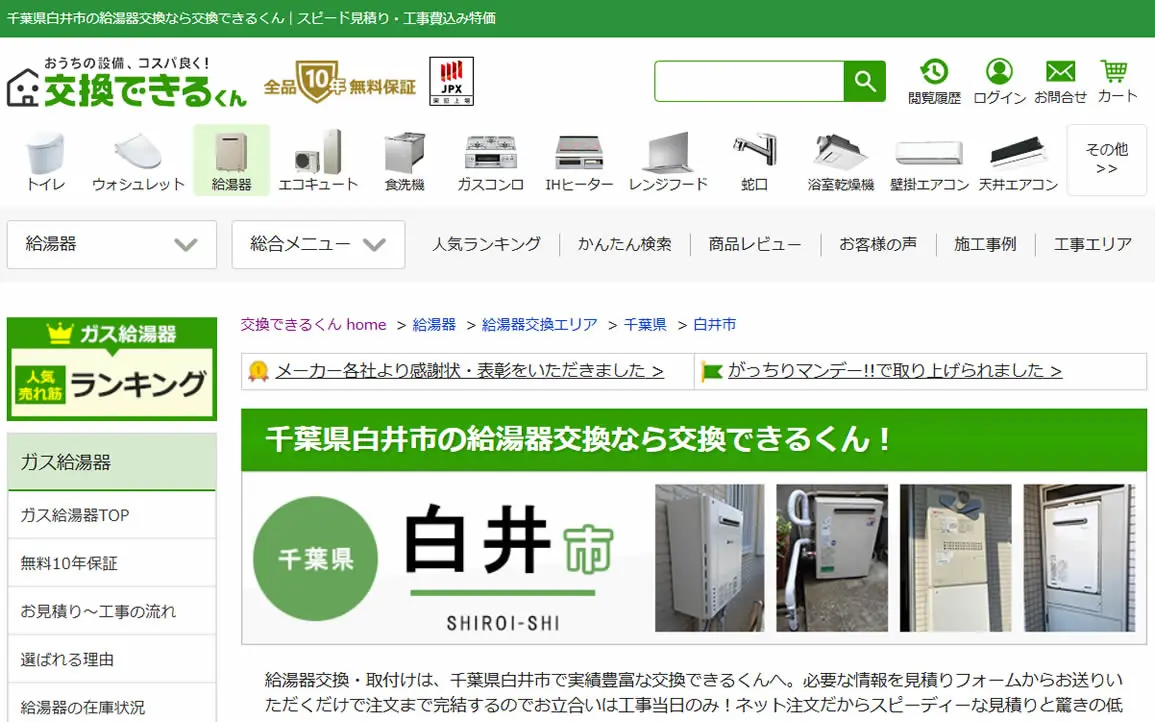Screen dimensions: 1155x722
Task: Open the がっちりマンデー!! feature link
Action: tap(894, 371)
